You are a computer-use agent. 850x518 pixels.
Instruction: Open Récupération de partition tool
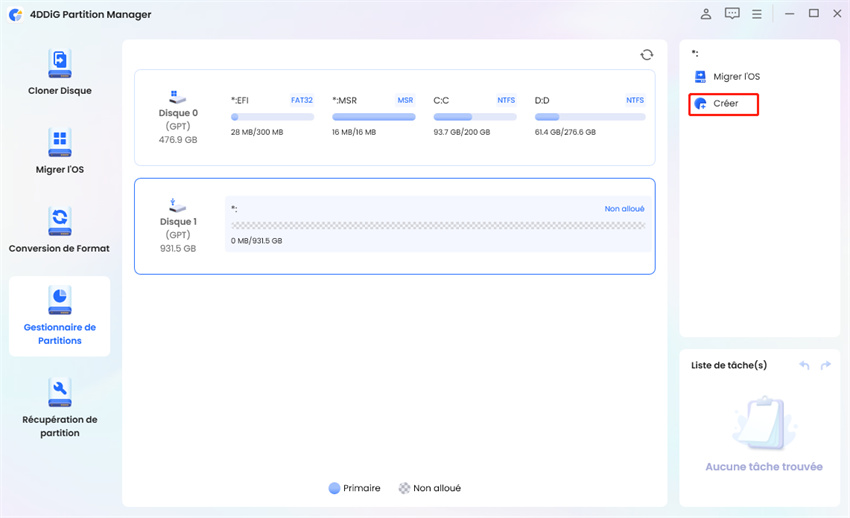(x=60, y=407)
